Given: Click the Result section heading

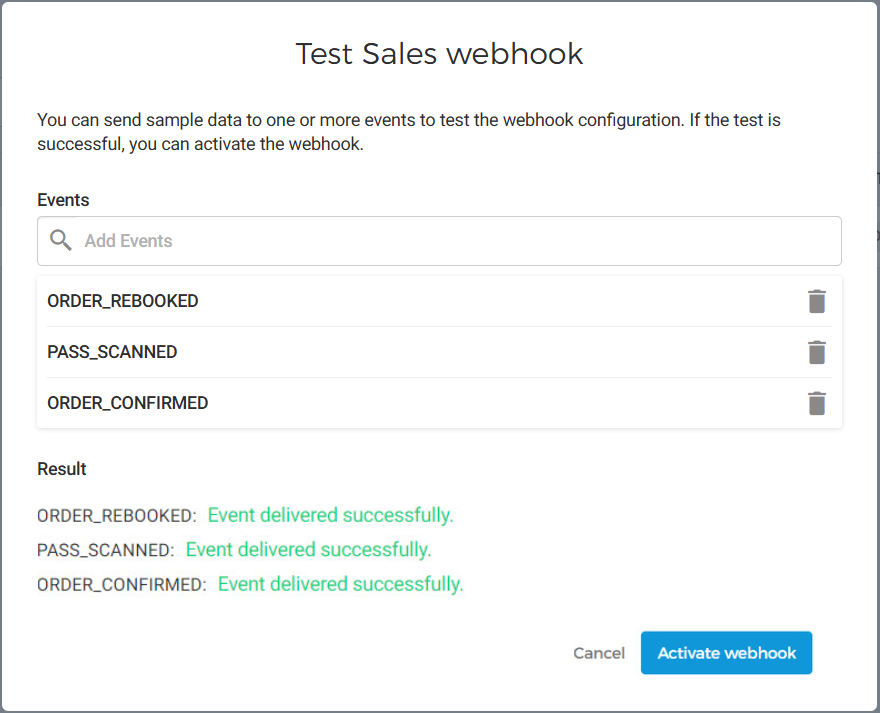Looking at the screenshot, I should 62,469.
